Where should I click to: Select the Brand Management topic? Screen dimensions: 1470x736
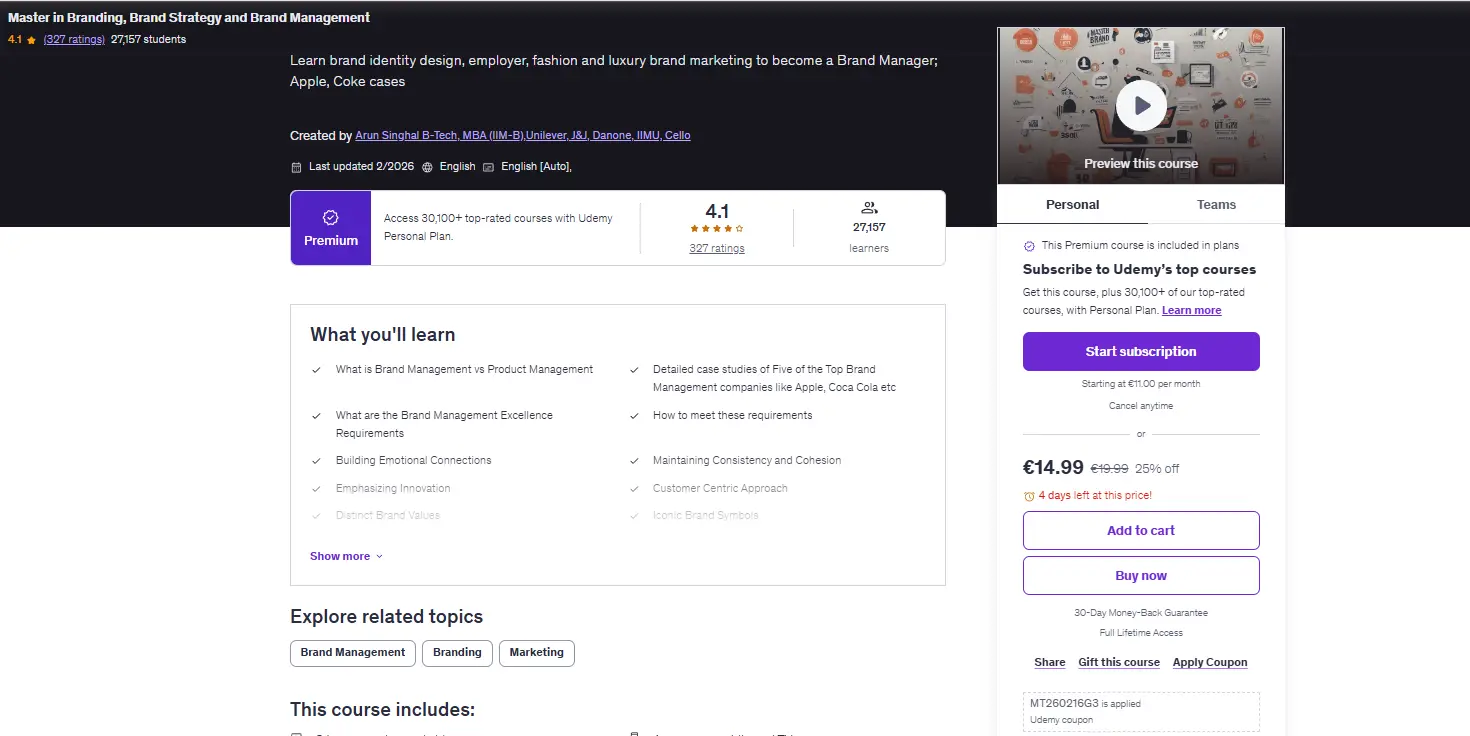(x=353, y=653)
